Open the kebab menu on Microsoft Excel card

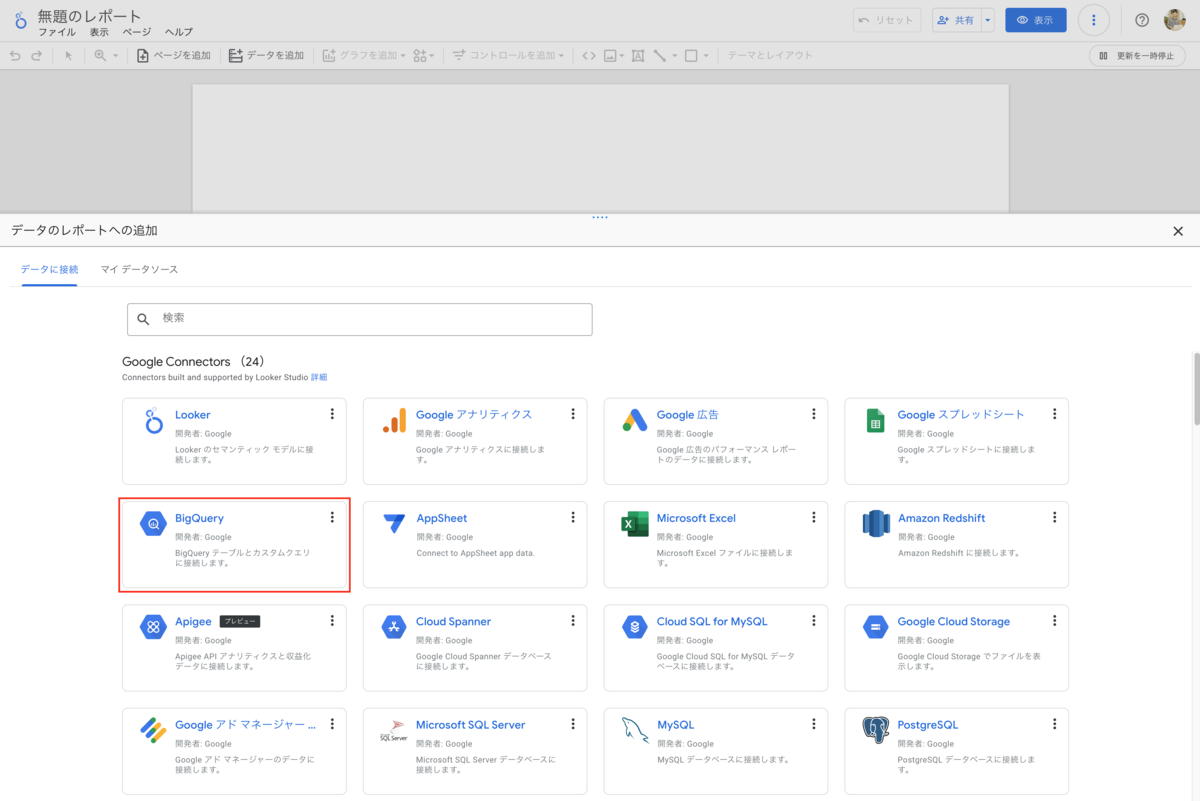[x=814, y=517]
